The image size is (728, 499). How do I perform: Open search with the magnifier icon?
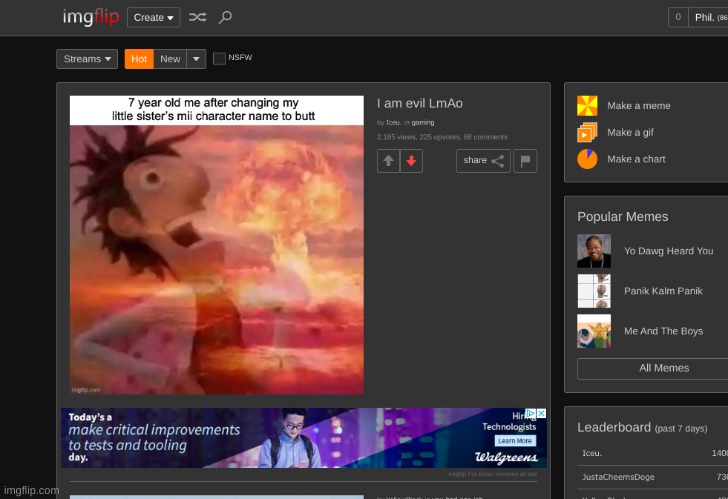225,18
